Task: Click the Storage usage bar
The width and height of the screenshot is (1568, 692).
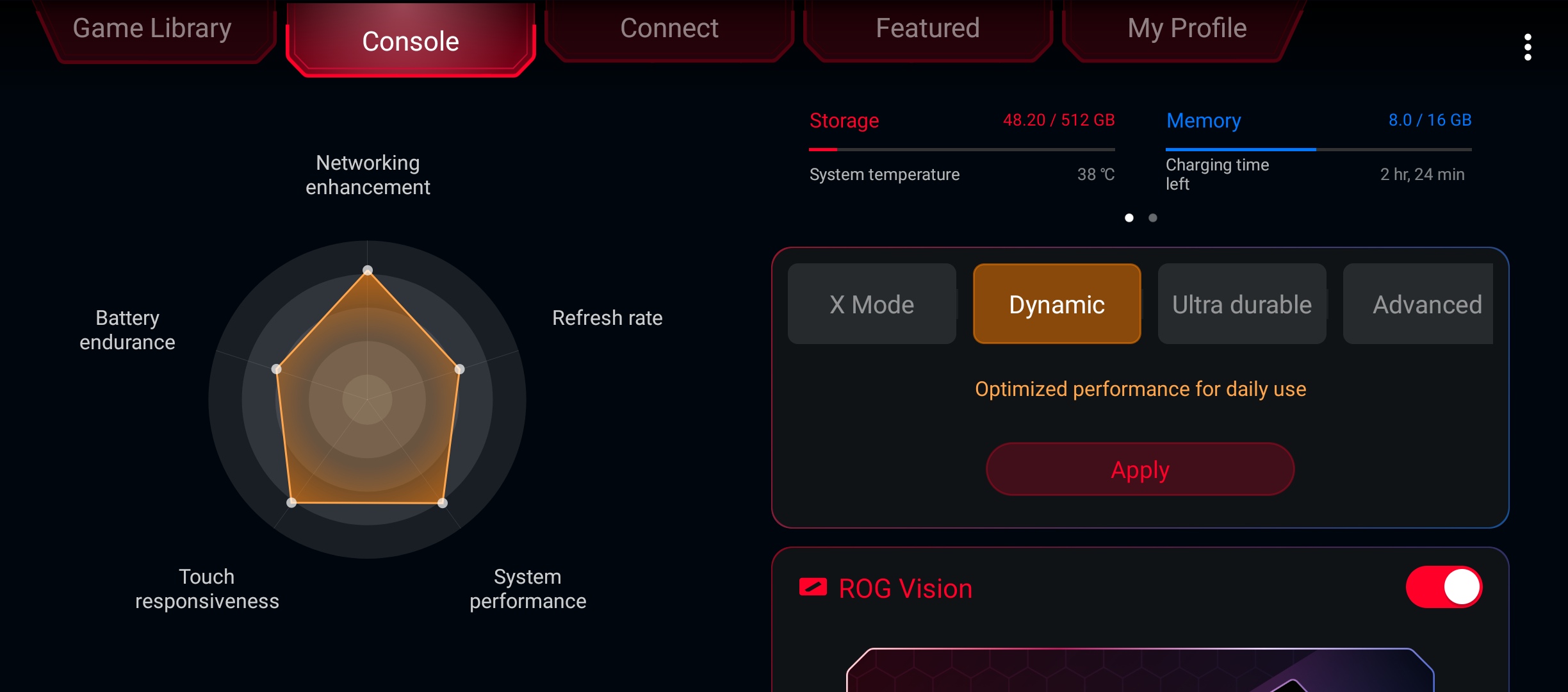Action: 961,149
